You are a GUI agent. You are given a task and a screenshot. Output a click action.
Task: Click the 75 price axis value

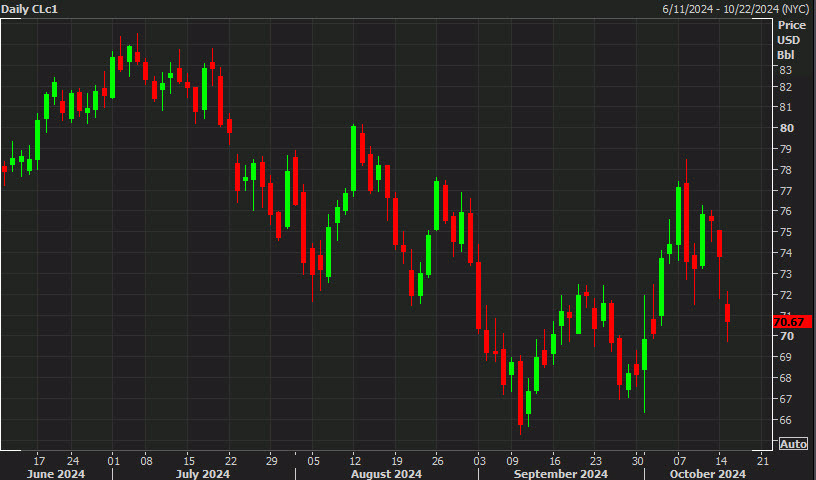(x=786, y=232)
